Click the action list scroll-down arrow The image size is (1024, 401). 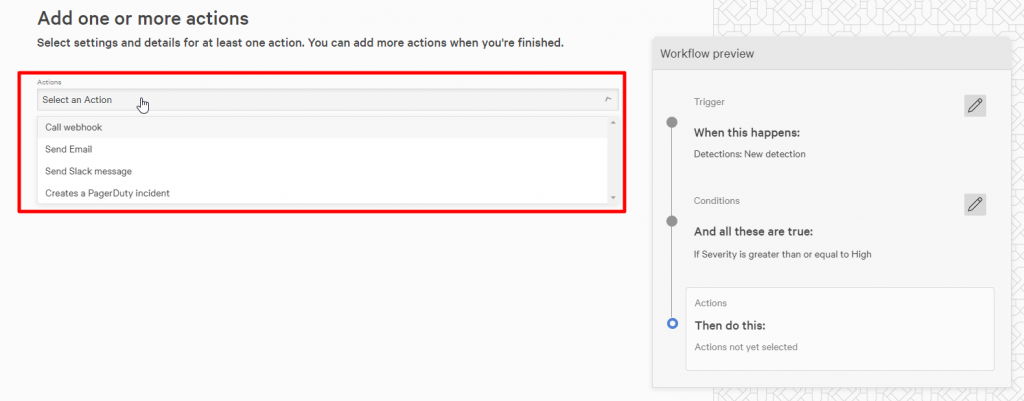tap(613, 197)
